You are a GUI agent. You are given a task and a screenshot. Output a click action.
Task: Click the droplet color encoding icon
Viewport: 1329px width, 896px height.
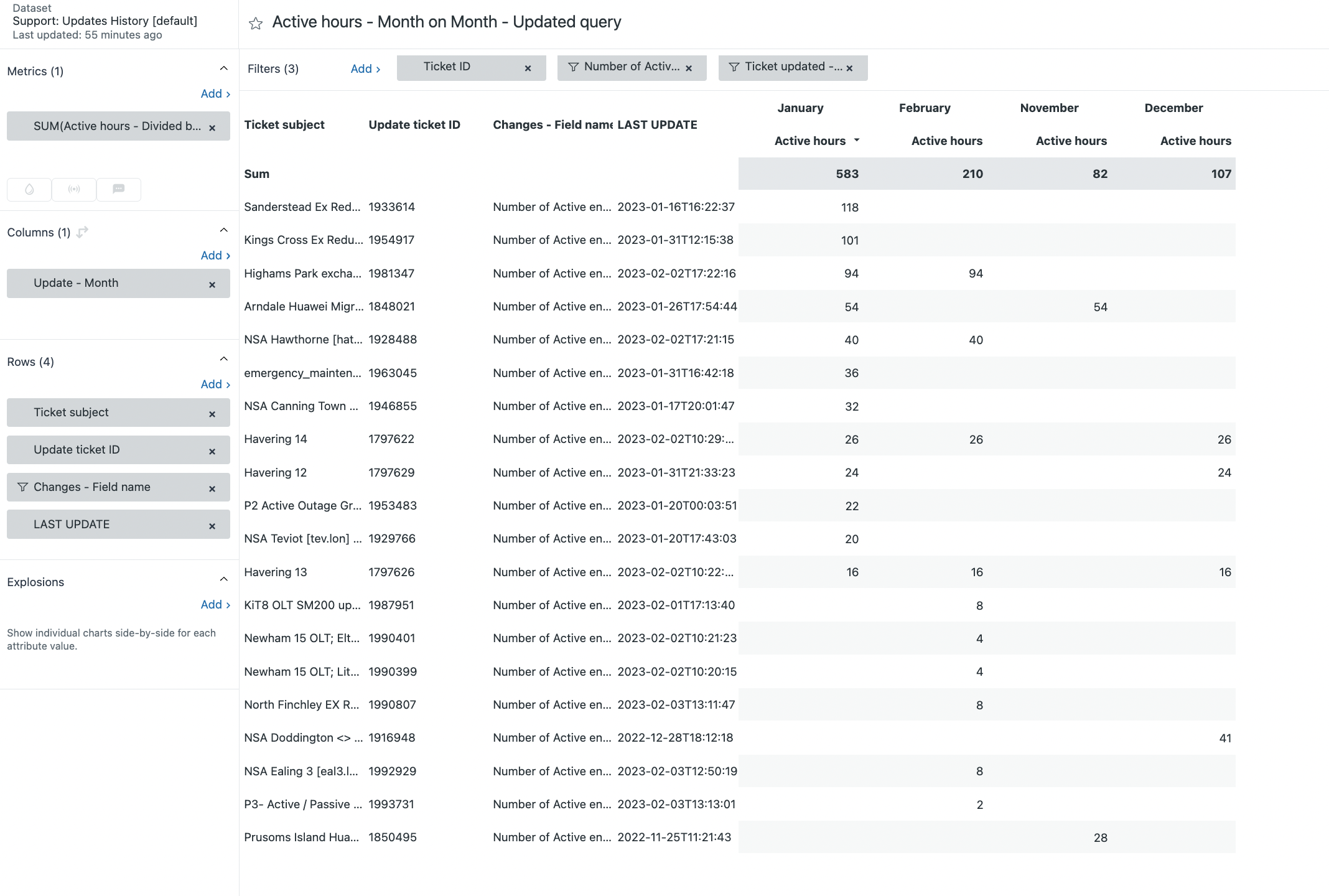coord(29,189)
